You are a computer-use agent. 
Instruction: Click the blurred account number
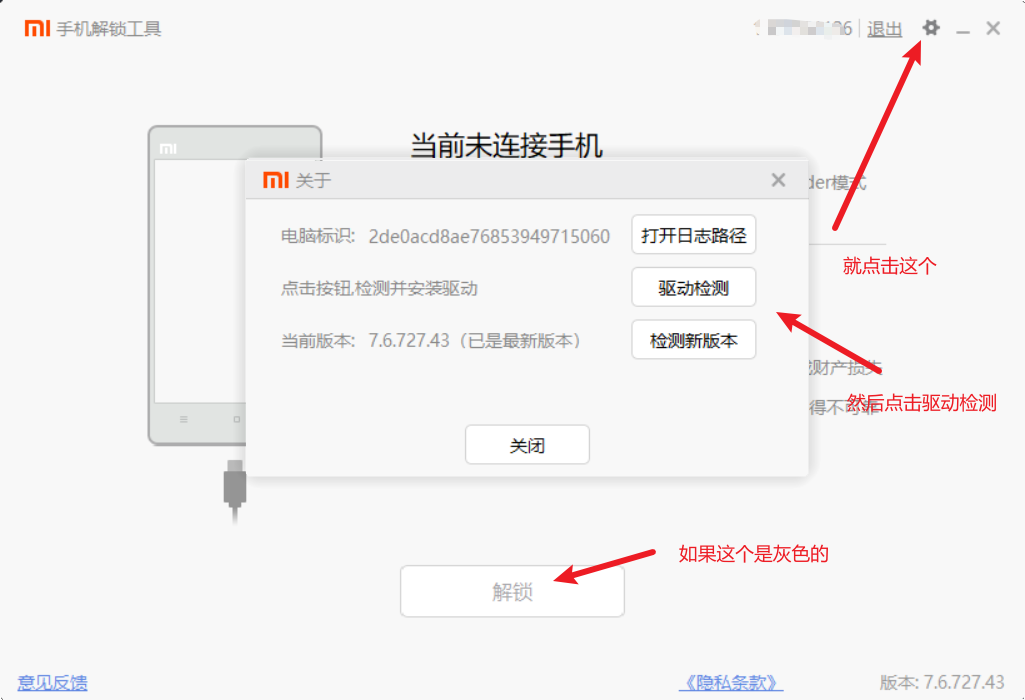pos(803,29)
